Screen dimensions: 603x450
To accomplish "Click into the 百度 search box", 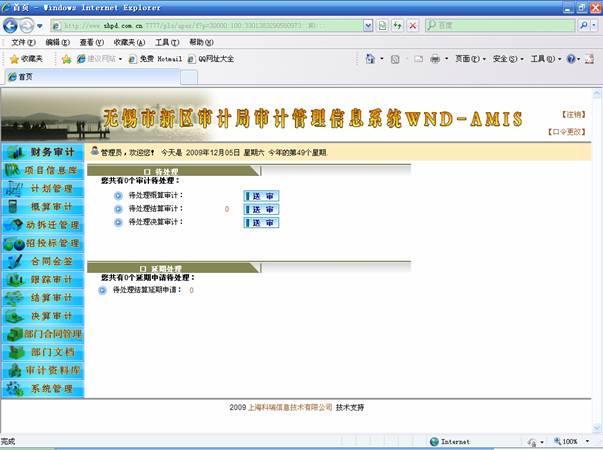I will [x=500, y=25].
